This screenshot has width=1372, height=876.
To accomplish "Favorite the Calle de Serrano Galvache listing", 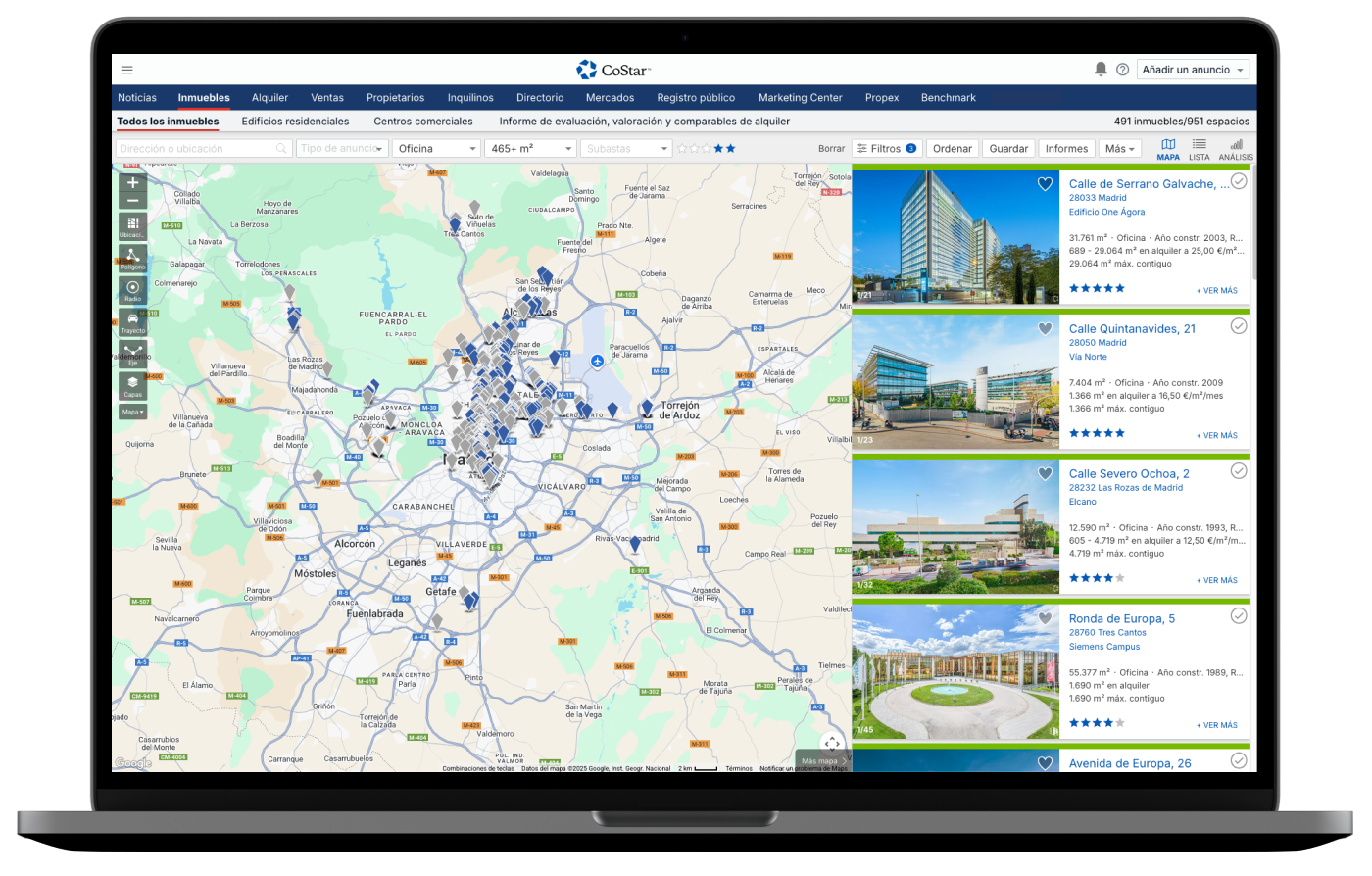I will (x=1045, y=184).
